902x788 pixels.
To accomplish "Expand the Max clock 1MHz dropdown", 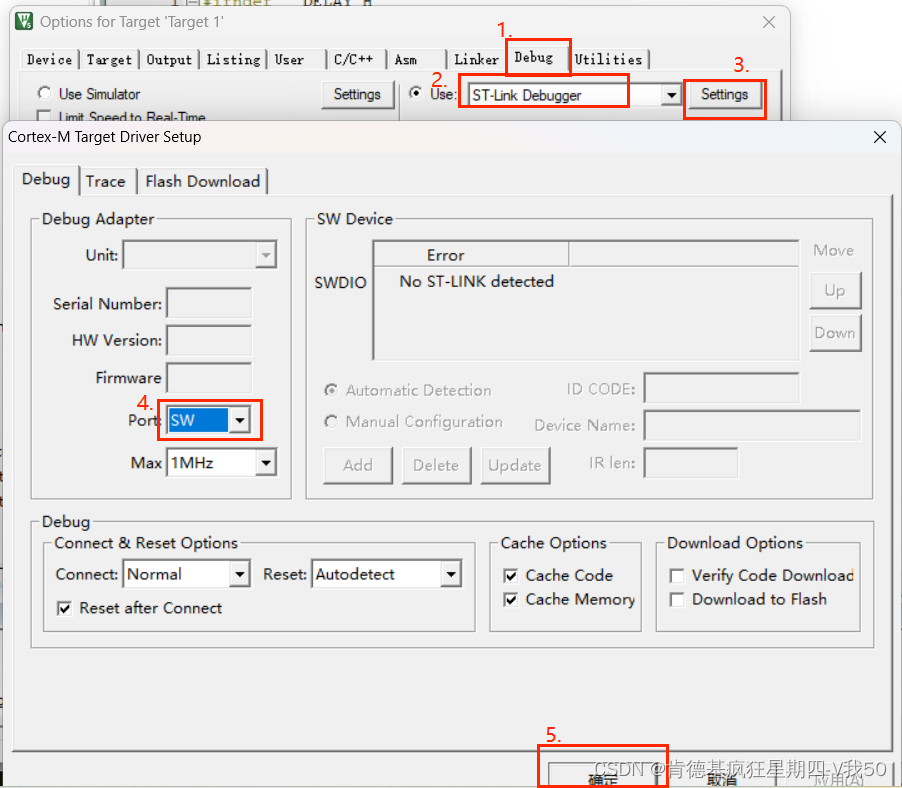I will coord(266,463).
